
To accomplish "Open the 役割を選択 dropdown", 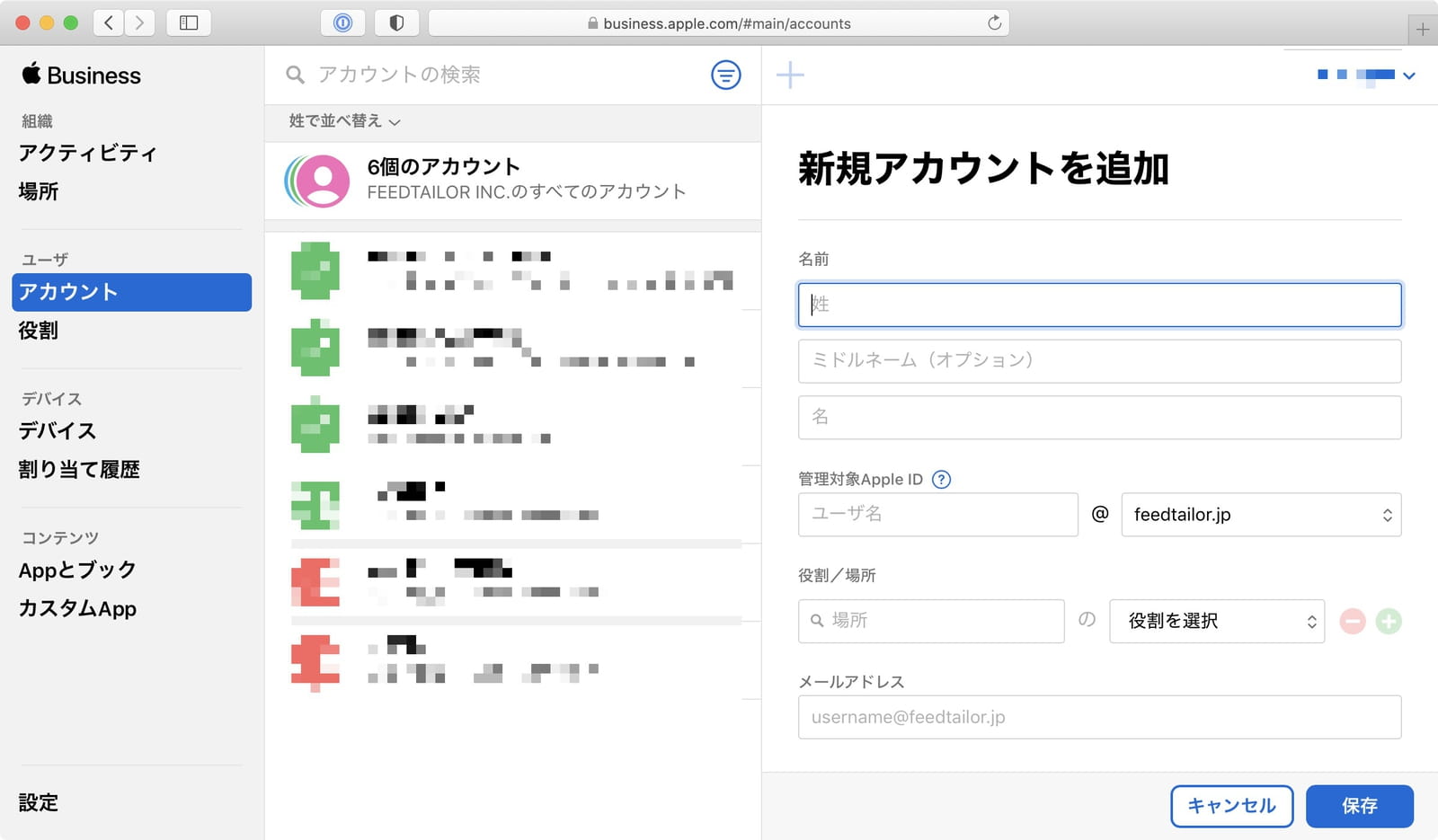I will click(1217, 621).
